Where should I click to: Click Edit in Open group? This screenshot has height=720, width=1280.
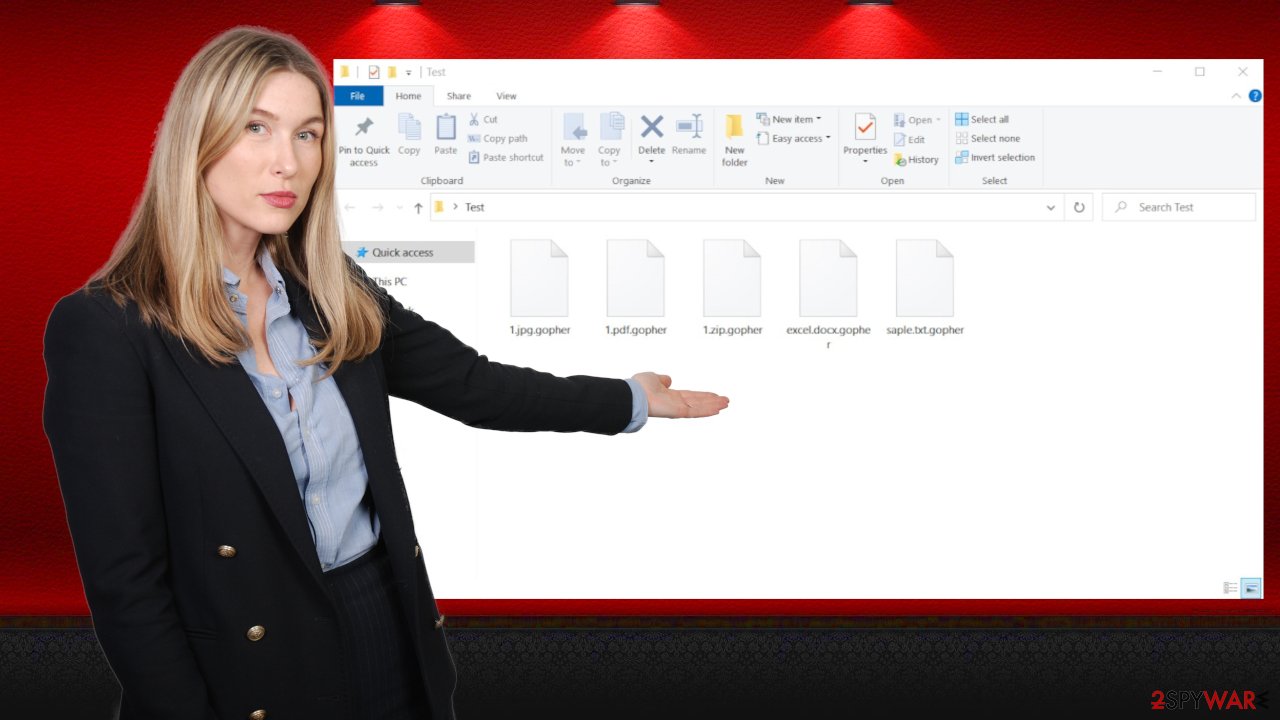click(x=910, y=140)
